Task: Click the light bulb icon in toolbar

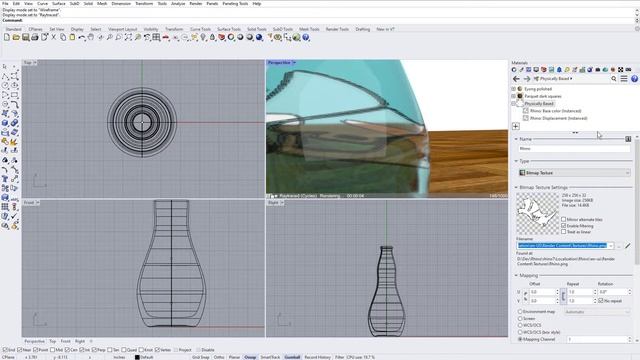Action: coord(203,38)
